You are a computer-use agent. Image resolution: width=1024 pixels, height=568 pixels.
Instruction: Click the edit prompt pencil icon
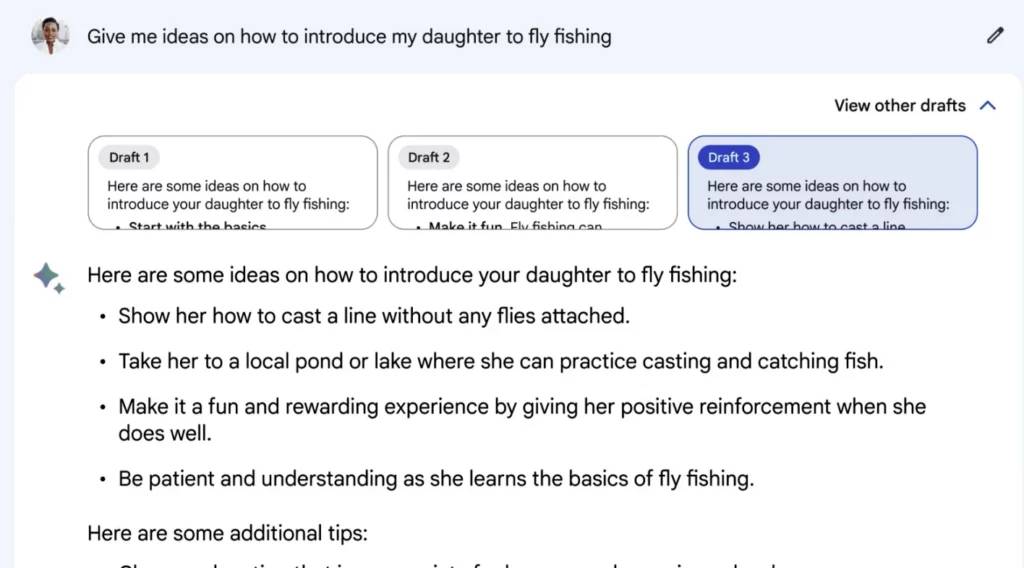(995, 35)
